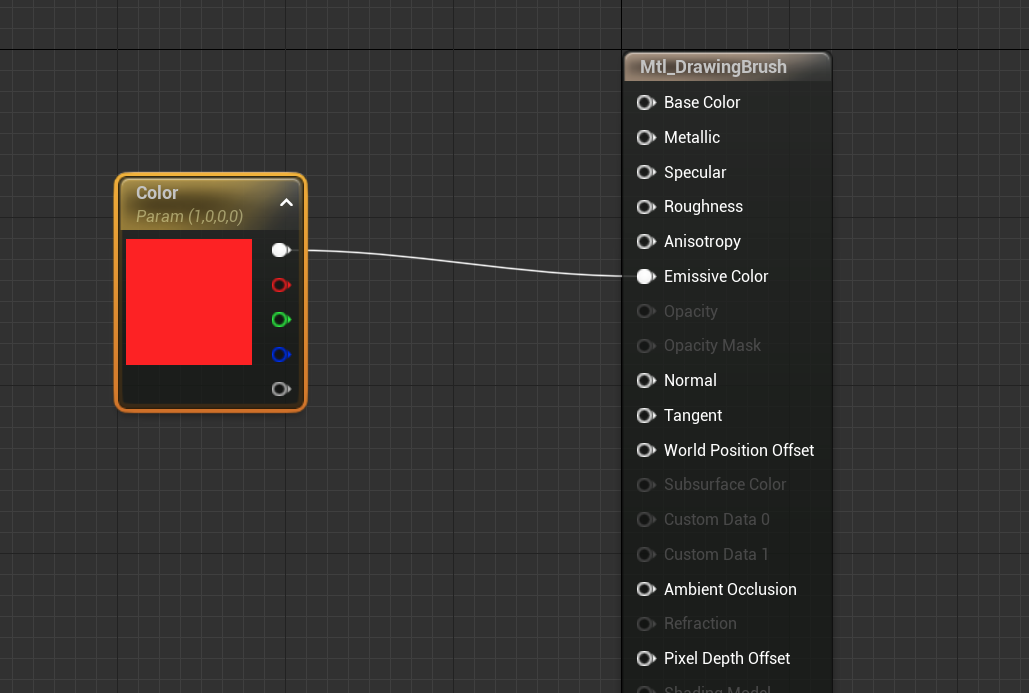This screenshot has height=693, width=1029.
Task: Click the gray alpha output pin
Action: coord(282,389)
